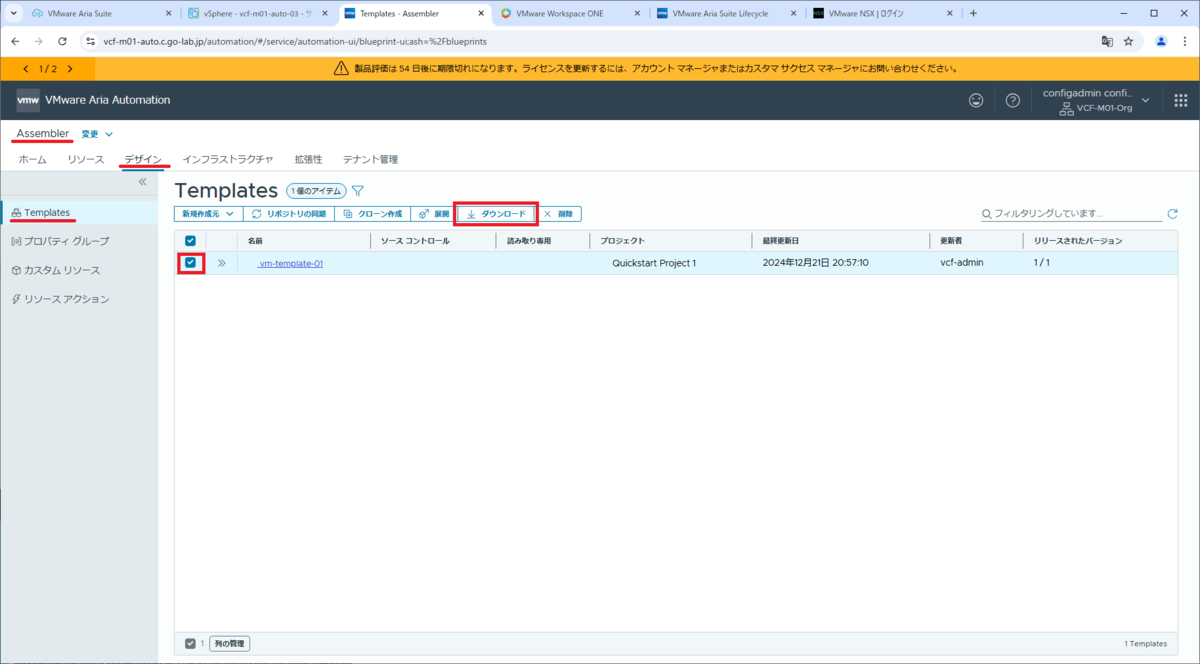Switch to VMware Aria Suite Lifecycle tab

click(x=728, y=14)
